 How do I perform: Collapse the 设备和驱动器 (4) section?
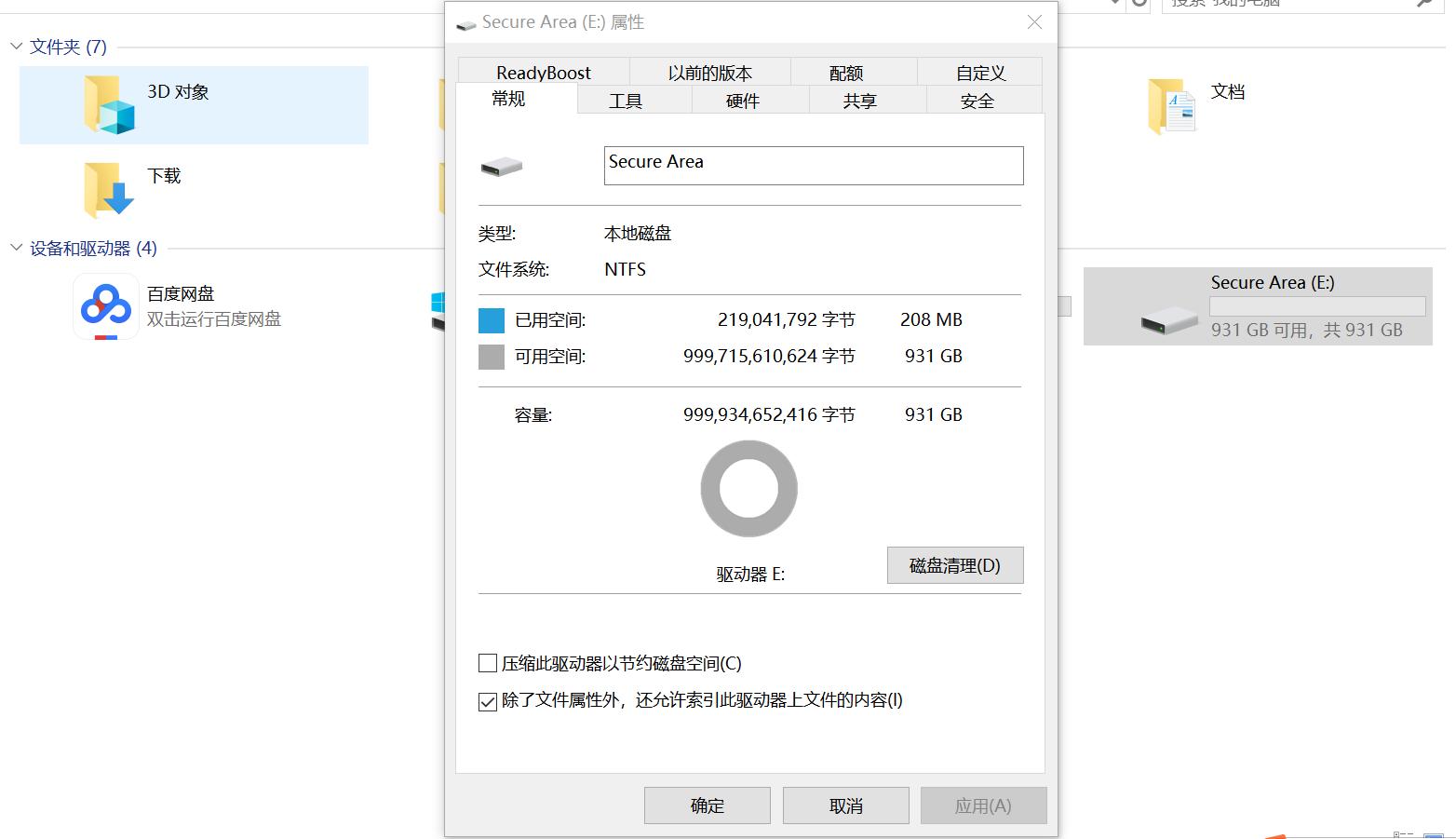pos(16,248)
